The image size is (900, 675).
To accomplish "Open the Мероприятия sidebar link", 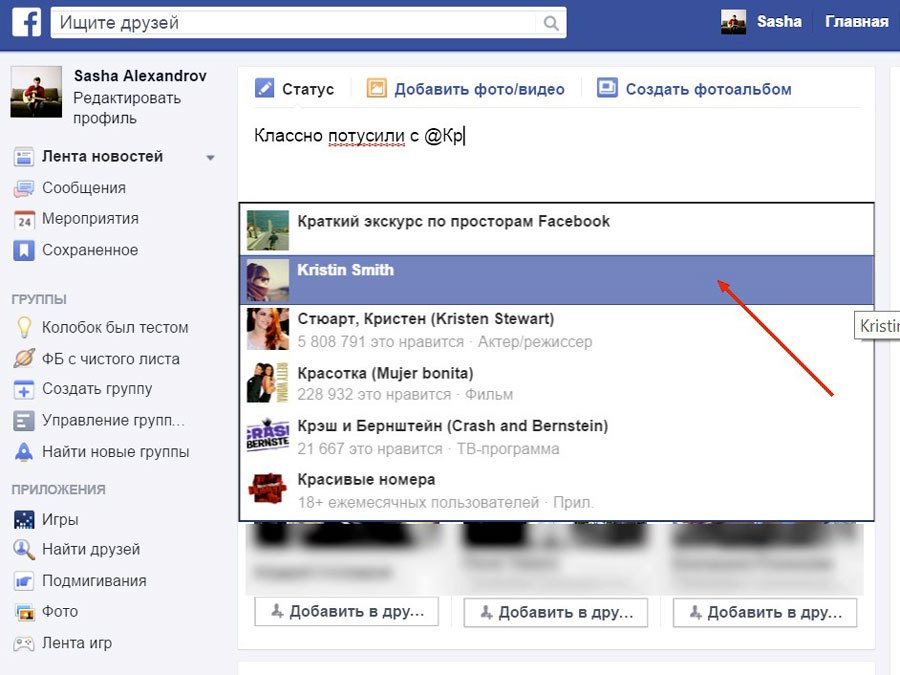I will coord(90,219).
